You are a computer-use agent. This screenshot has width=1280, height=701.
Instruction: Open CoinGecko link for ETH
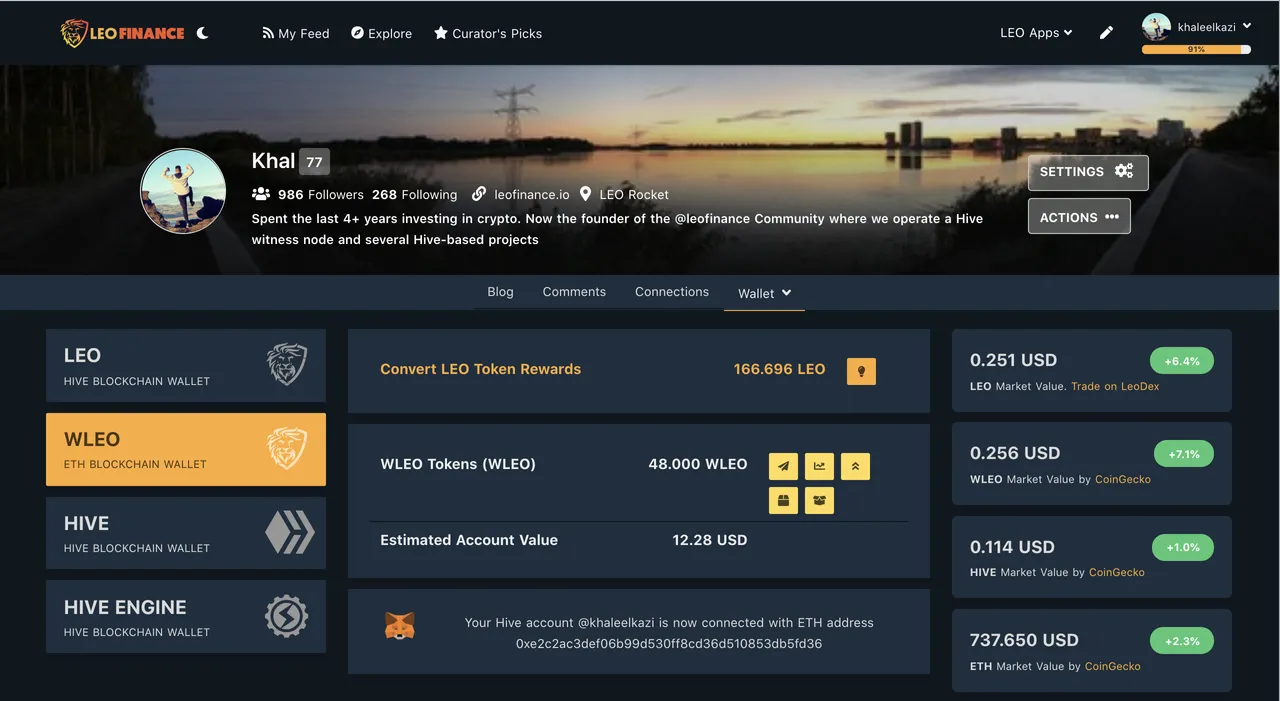tap(1113, 666)
